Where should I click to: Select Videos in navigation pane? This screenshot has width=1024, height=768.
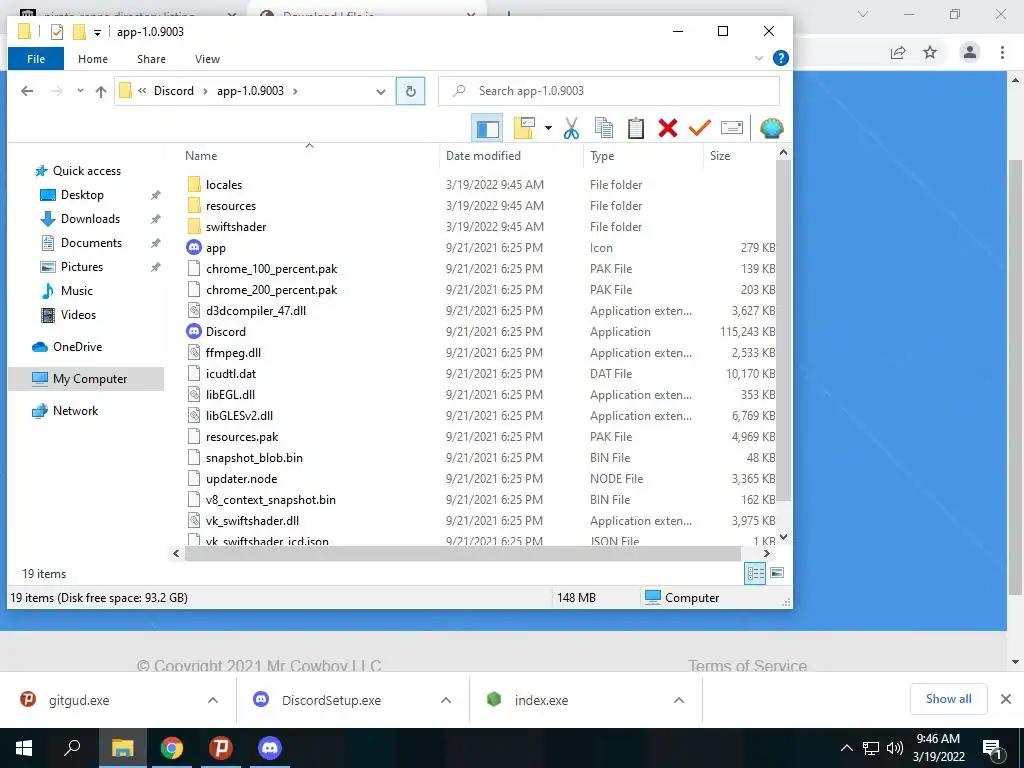coord(78,315)
